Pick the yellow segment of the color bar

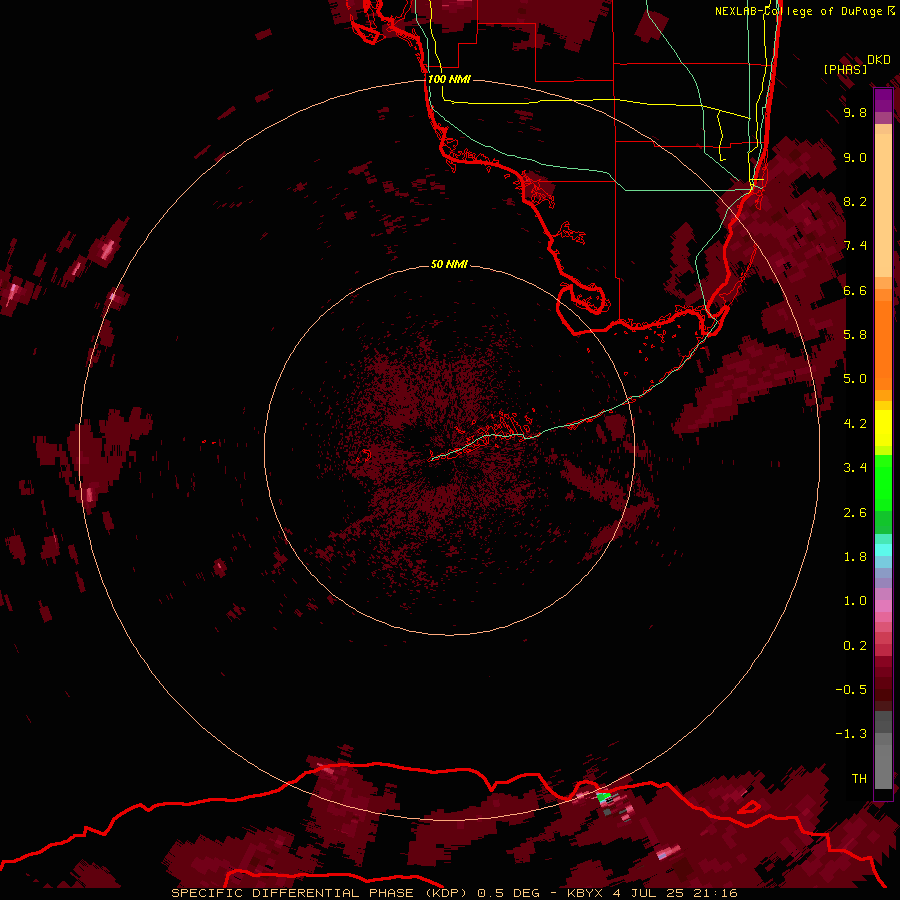[x=883, y=428]
